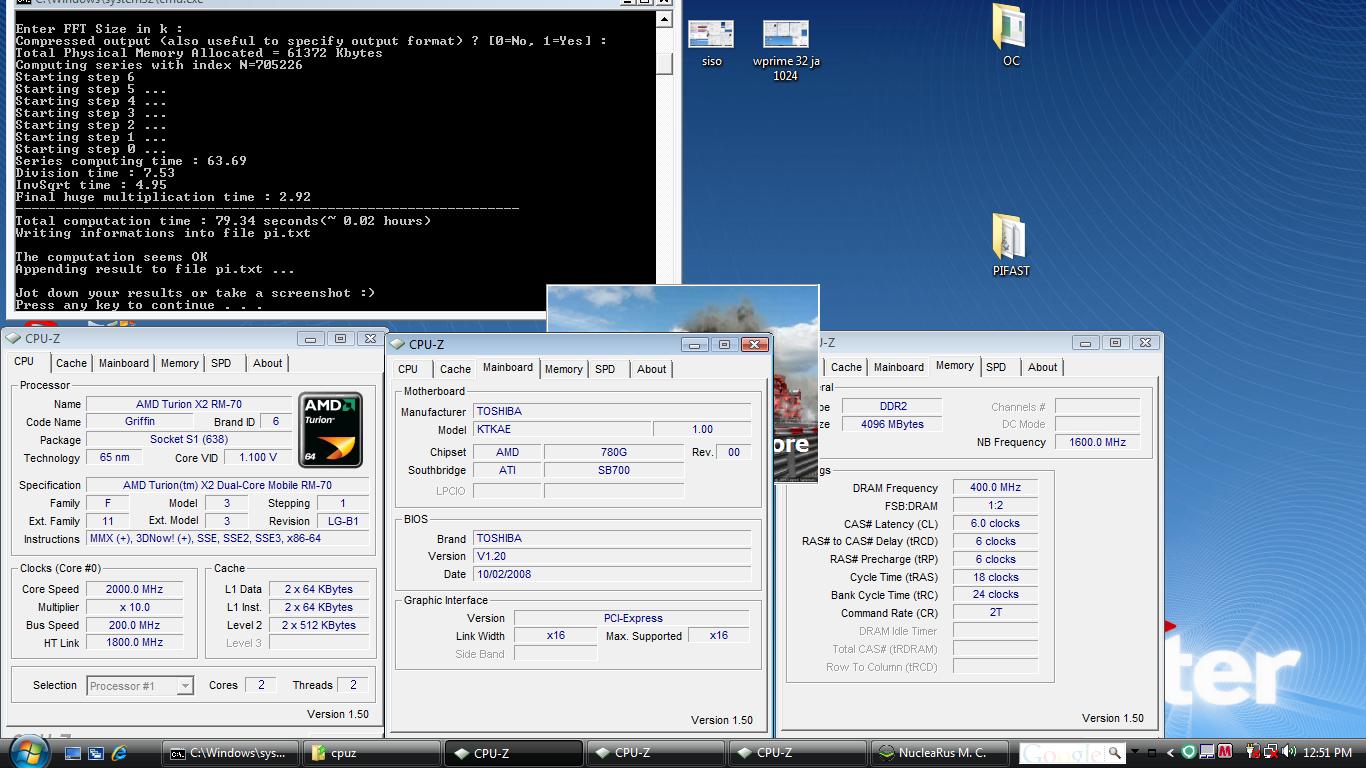Click the green shield tray icon

click(x=1189, y=752)
